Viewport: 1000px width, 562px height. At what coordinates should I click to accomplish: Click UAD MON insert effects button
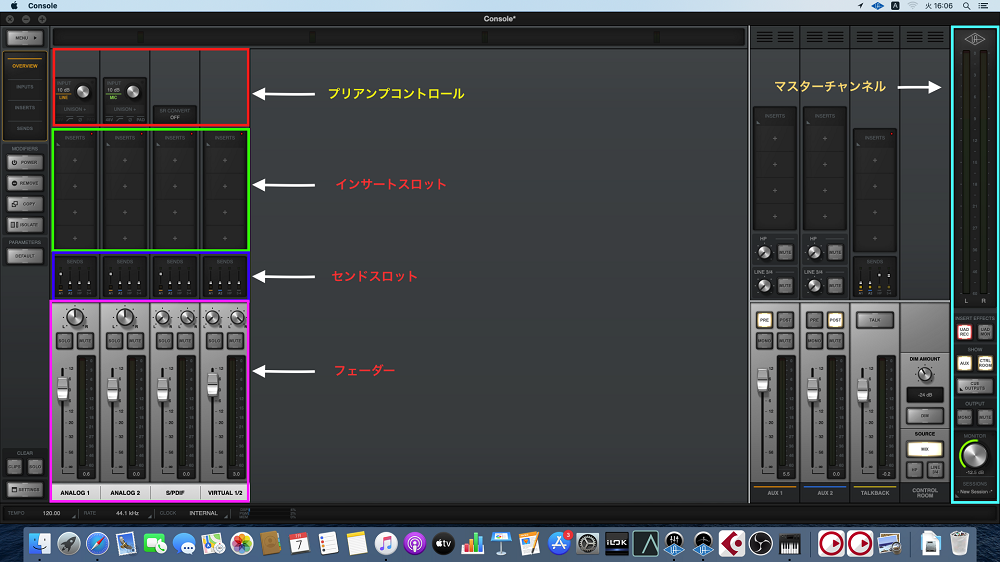[985, 332]
